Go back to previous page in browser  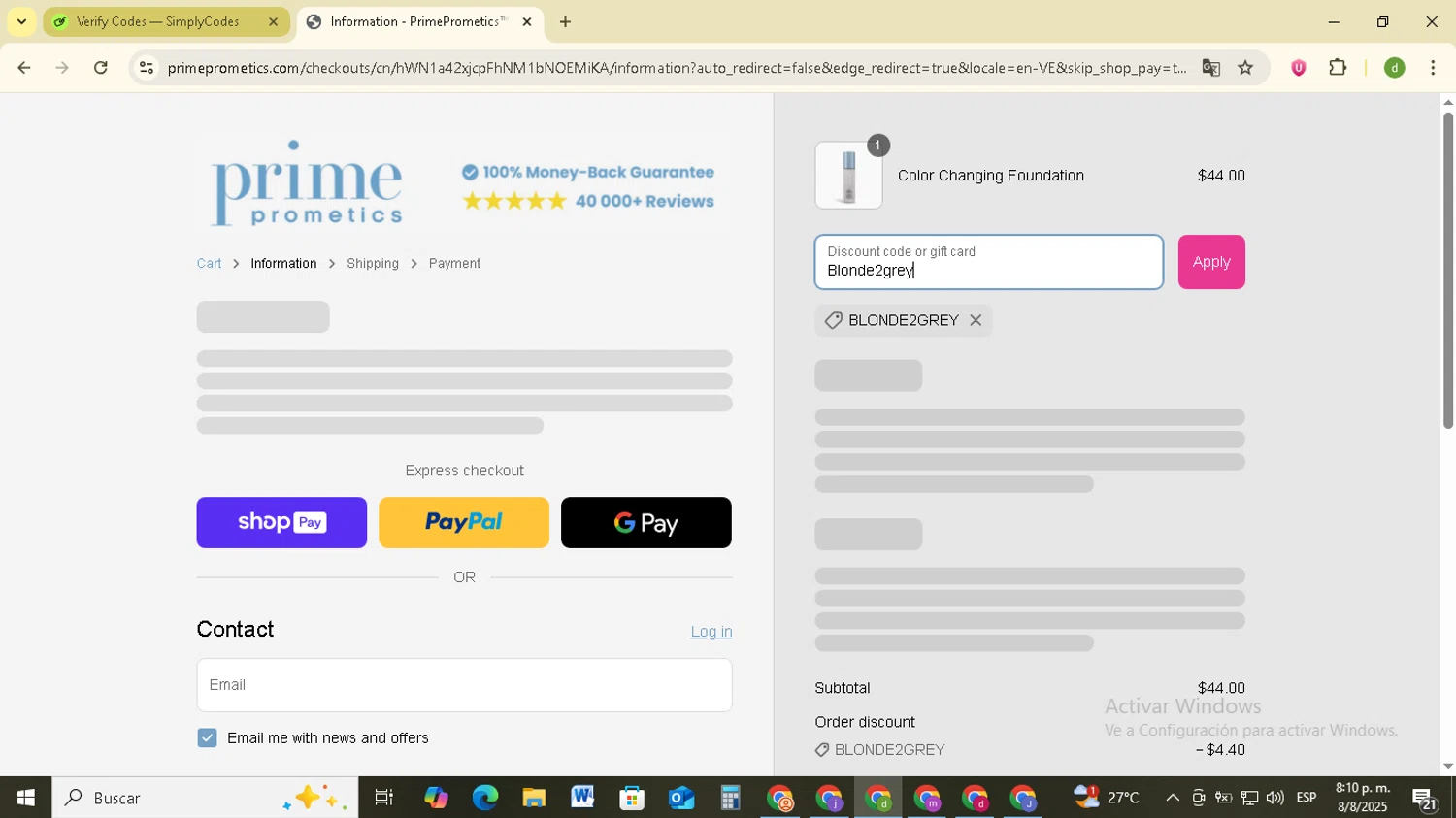24,68
